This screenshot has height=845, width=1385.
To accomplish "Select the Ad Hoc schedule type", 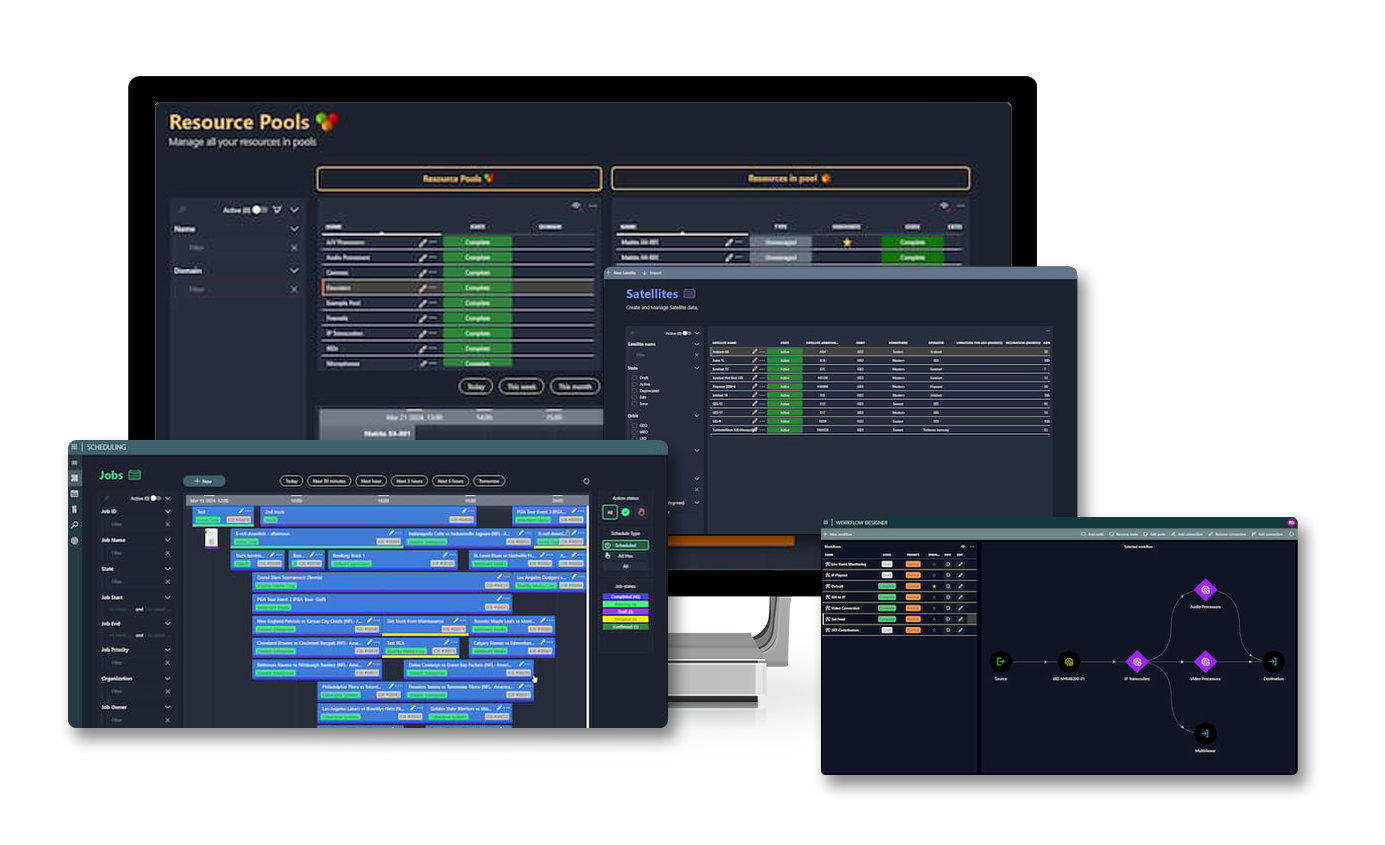I will coord(625,555).
